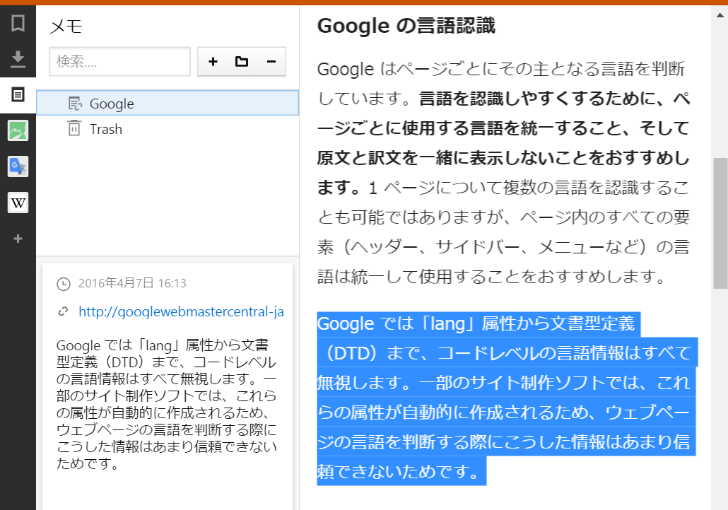Open the Google Translate web panel

[18, 166]
